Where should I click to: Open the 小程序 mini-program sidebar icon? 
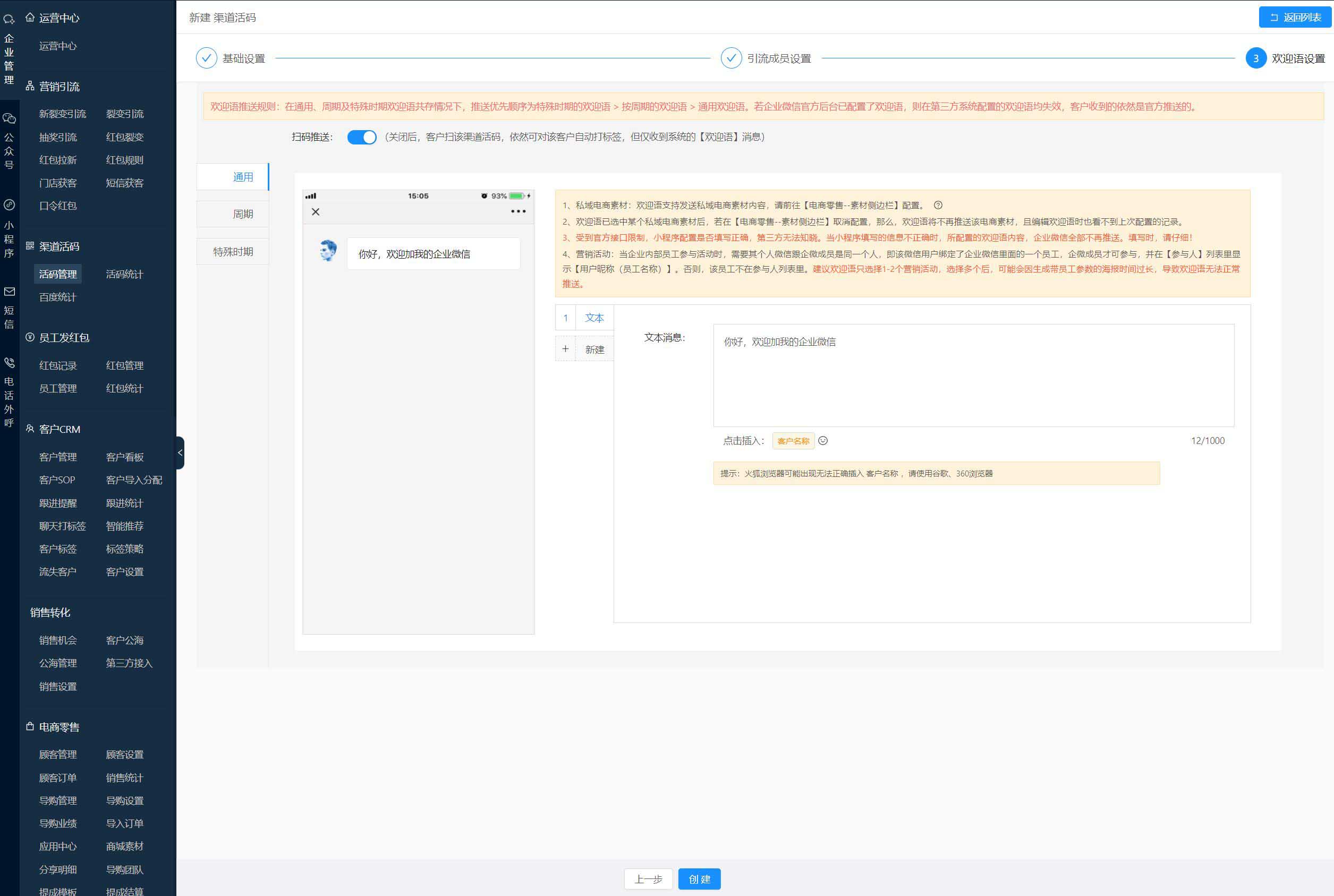(x=9, y=205)
